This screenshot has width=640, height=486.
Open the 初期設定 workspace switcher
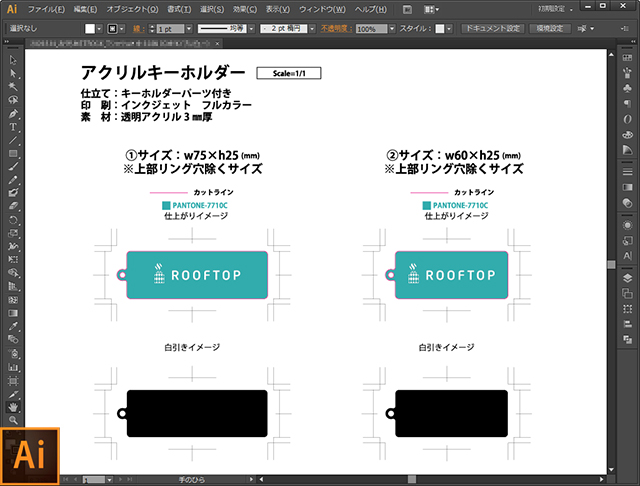point(556,9)
